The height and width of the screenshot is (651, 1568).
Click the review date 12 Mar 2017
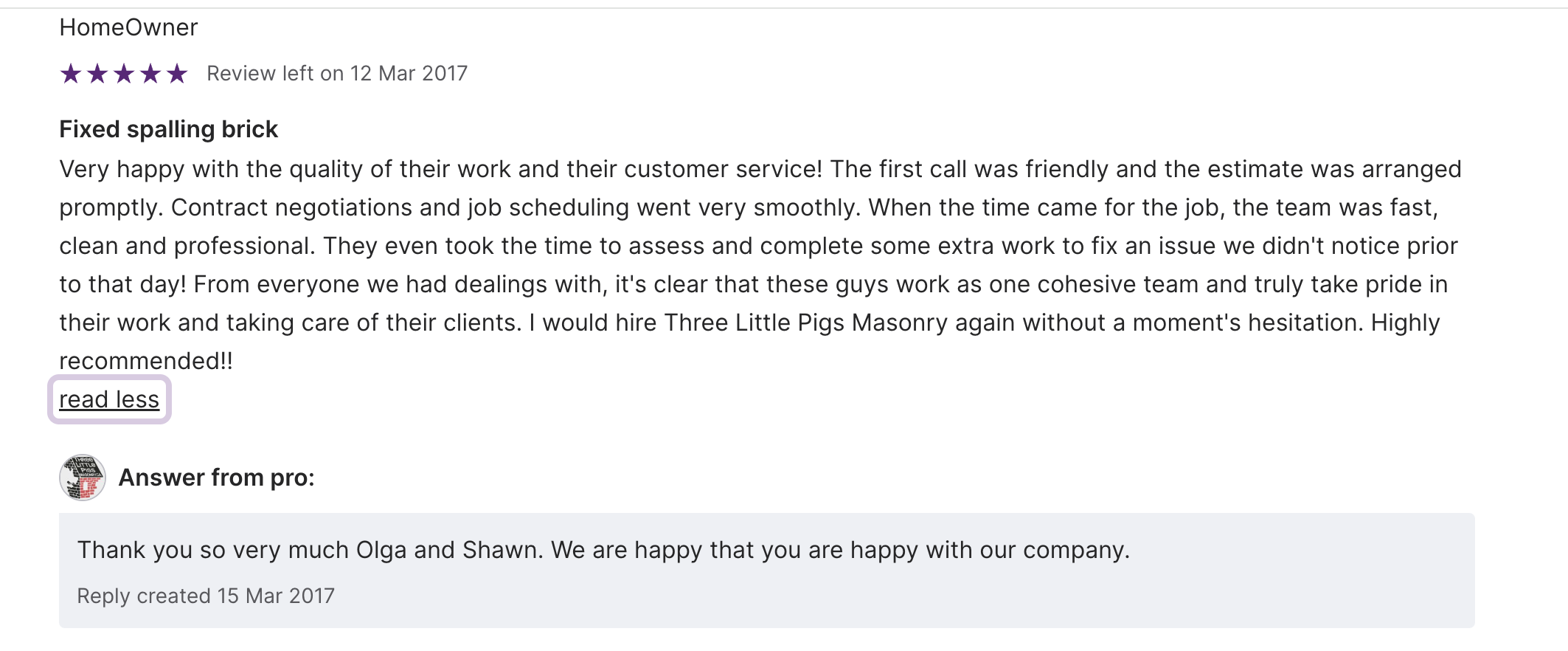(x=409, y=74)
